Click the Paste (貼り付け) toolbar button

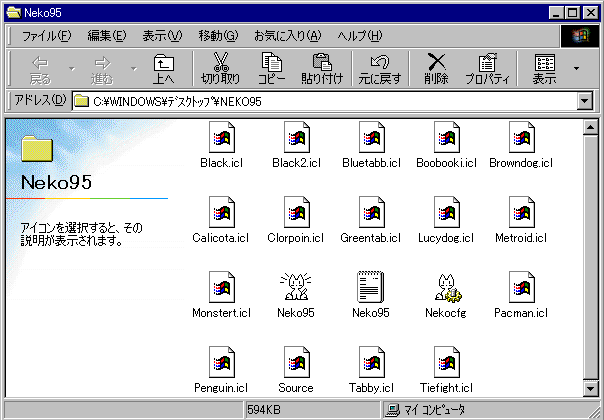pyautogui.click(x=322, y=69)
